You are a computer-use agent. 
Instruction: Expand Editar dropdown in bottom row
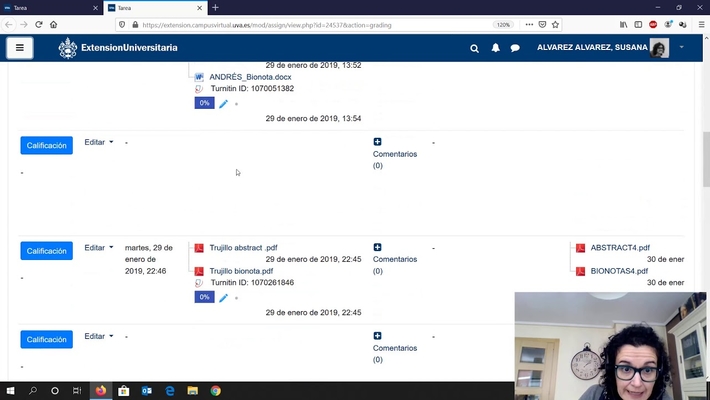pyautogui.click(x=99, y=336)
